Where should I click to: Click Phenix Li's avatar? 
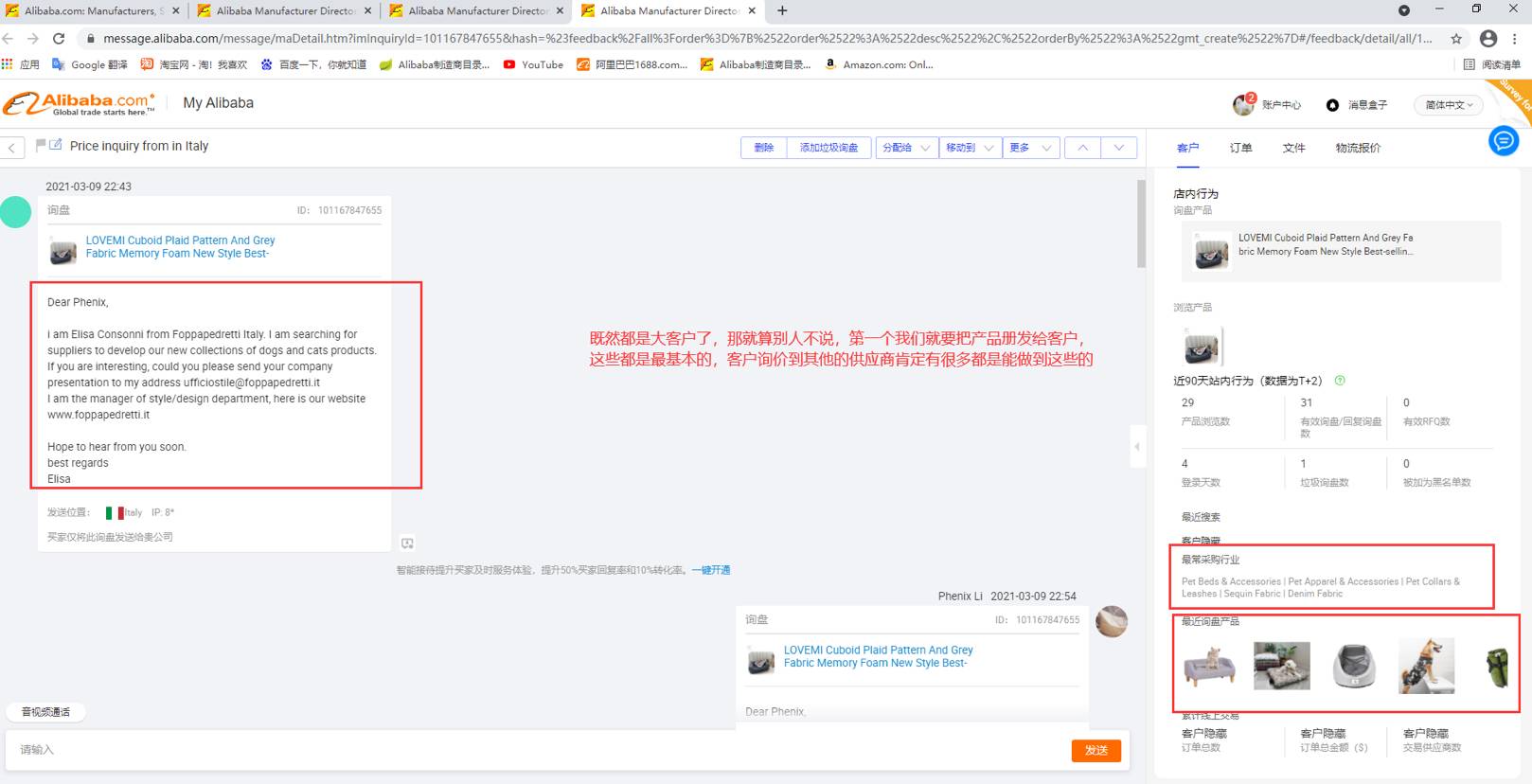[1112, 621]
